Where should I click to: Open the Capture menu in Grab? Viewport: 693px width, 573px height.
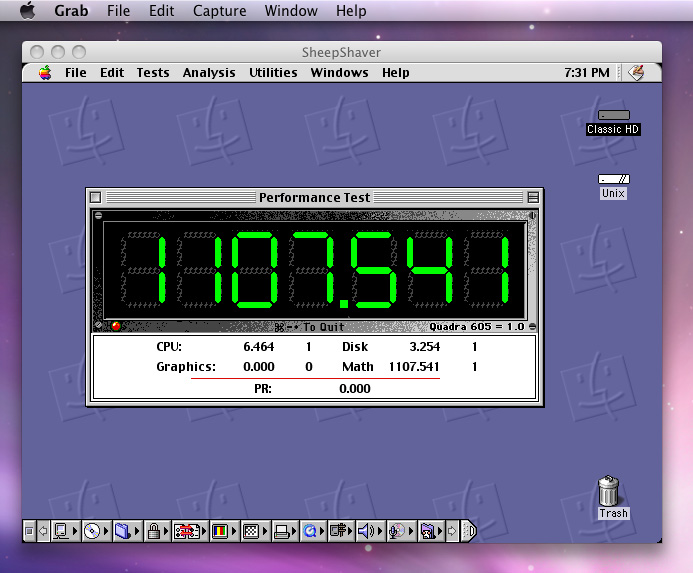pyautogui.click(x=219, y=11)
